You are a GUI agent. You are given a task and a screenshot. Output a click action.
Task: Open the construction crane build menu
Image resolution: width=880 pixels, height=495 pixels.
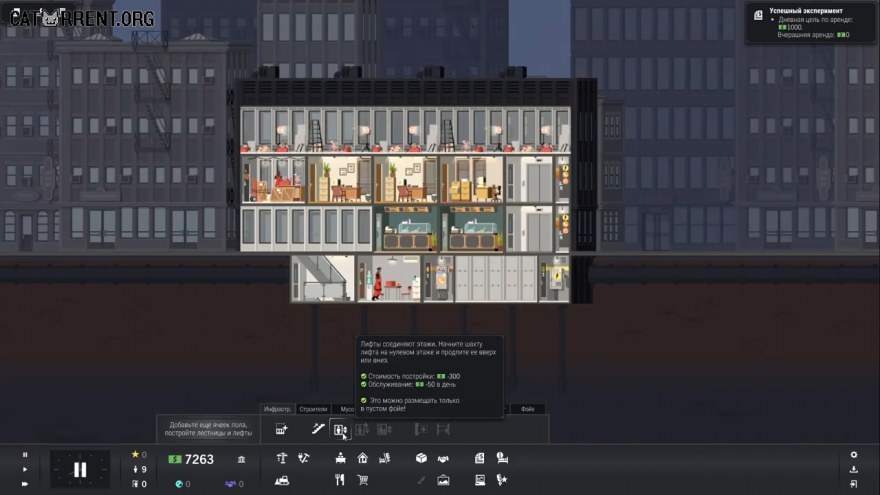click(282, 459)
